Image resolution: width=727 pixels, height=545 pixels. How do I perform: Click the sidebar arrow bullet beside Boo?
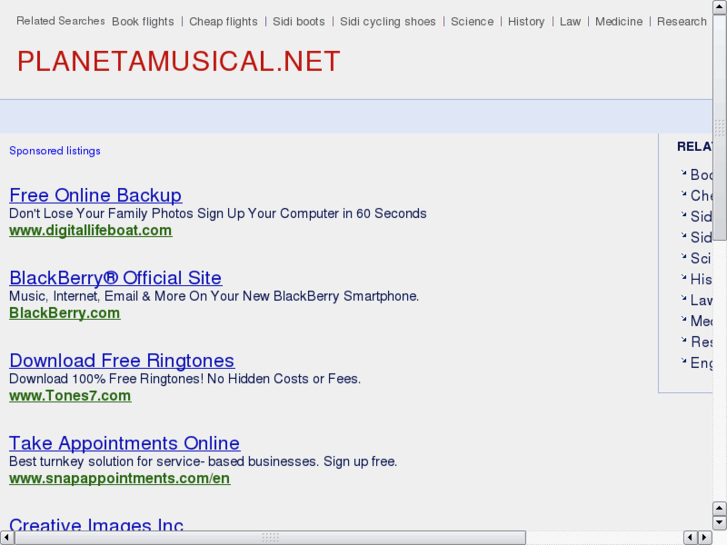tap(683, 173)
